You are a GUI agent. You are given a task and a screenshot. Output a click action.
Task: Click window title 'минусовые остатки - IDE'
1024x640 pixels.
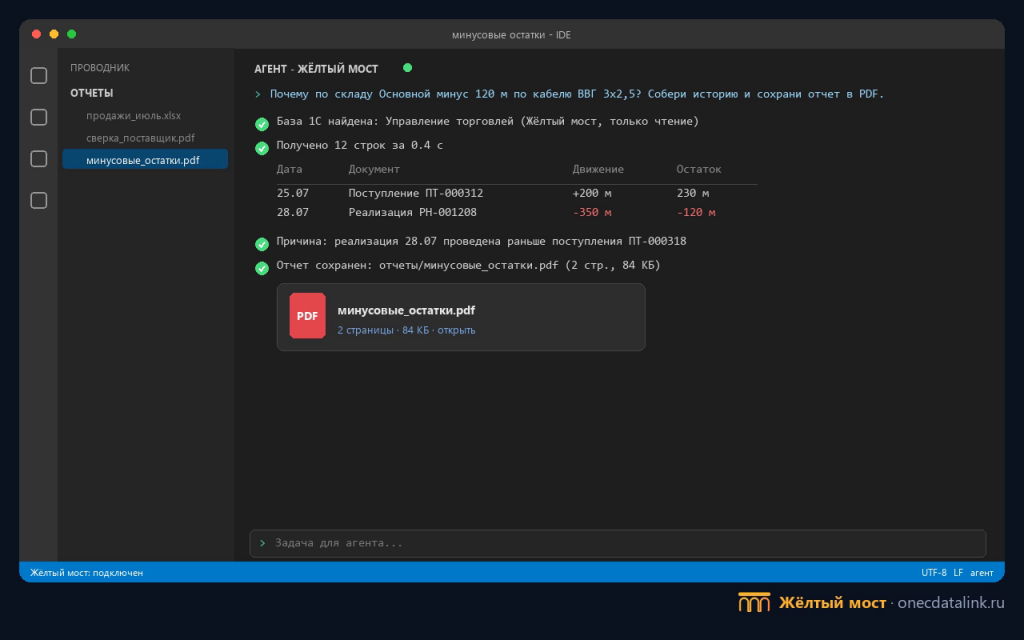[511, 35]
